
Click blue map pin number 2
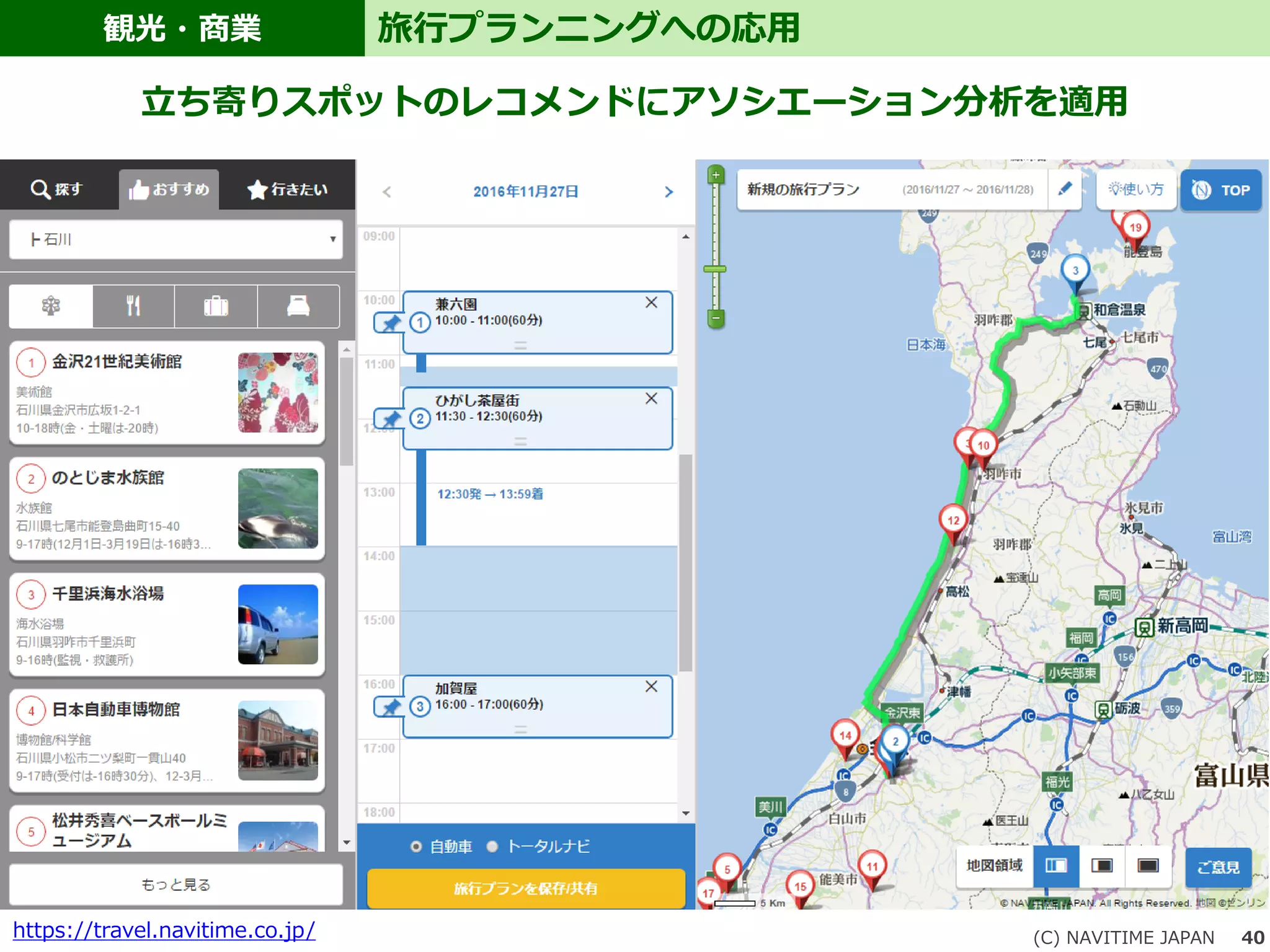pyautogui.click(x=895, y=743)
